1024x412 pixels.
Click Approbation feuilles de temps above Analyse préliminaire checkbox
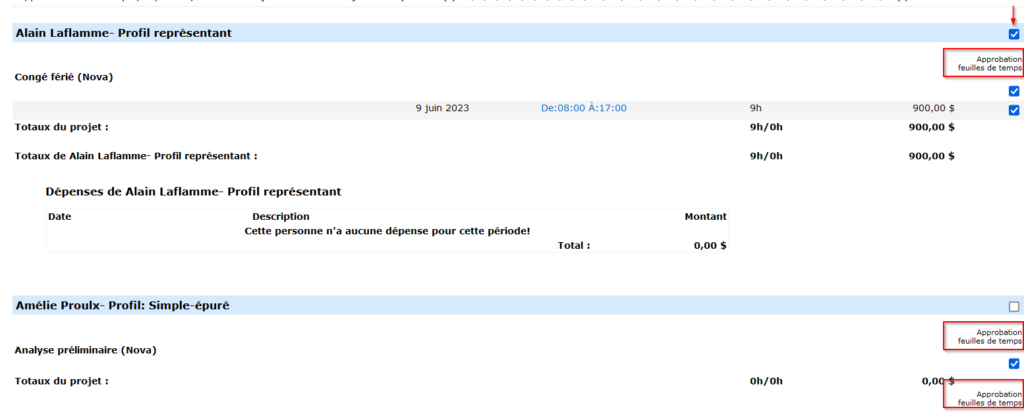click(984, 337)
